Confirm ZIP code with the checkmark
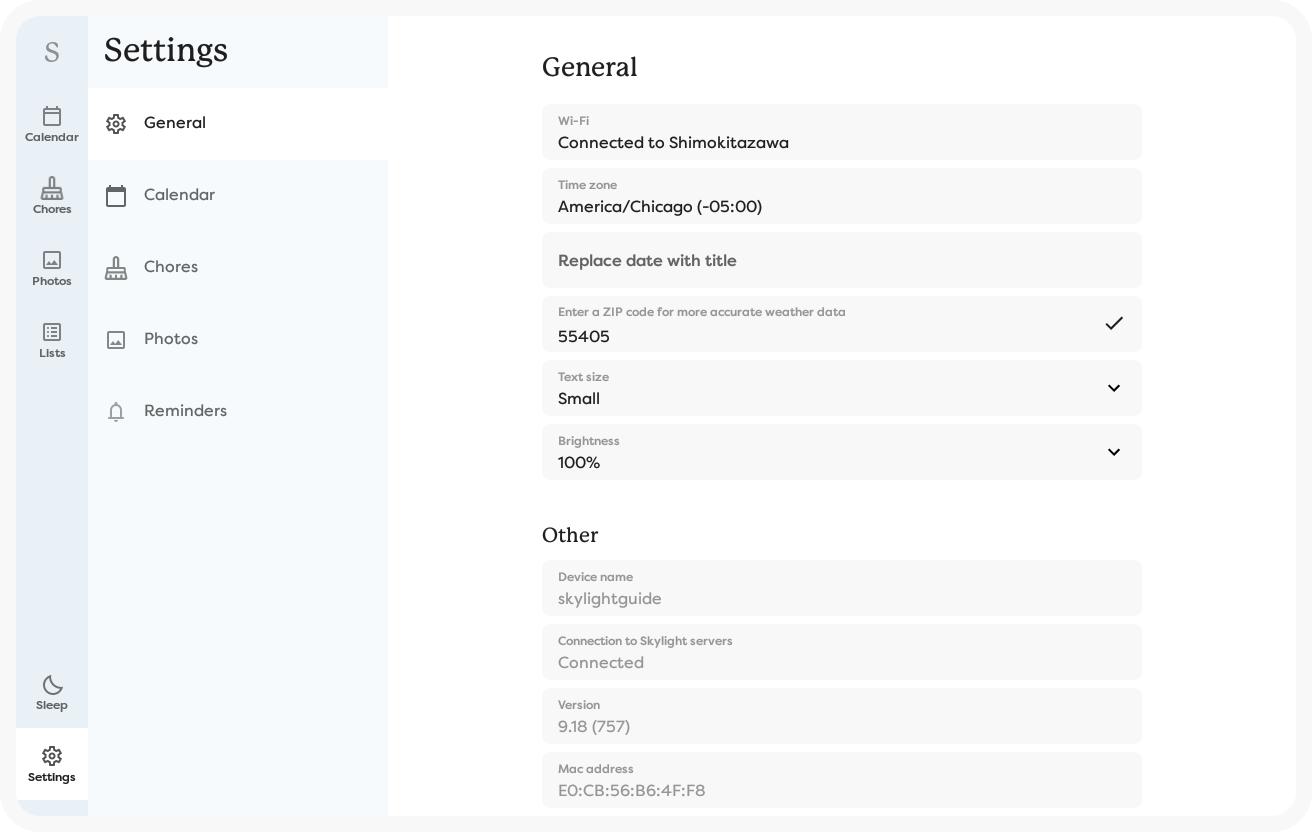The height and width of the screenshot is (832, 1312). 1113,323
